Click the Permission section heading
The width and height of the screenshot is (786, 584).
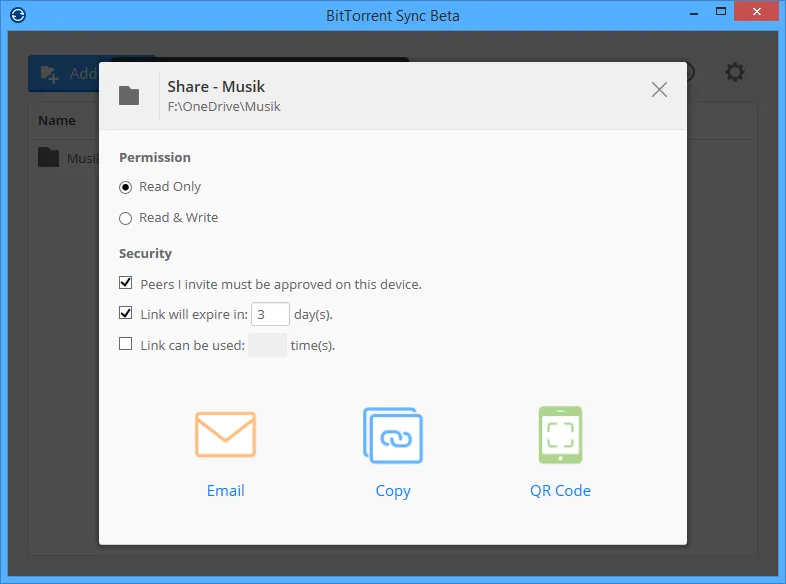pyautogui.click(x=155, y=157)
